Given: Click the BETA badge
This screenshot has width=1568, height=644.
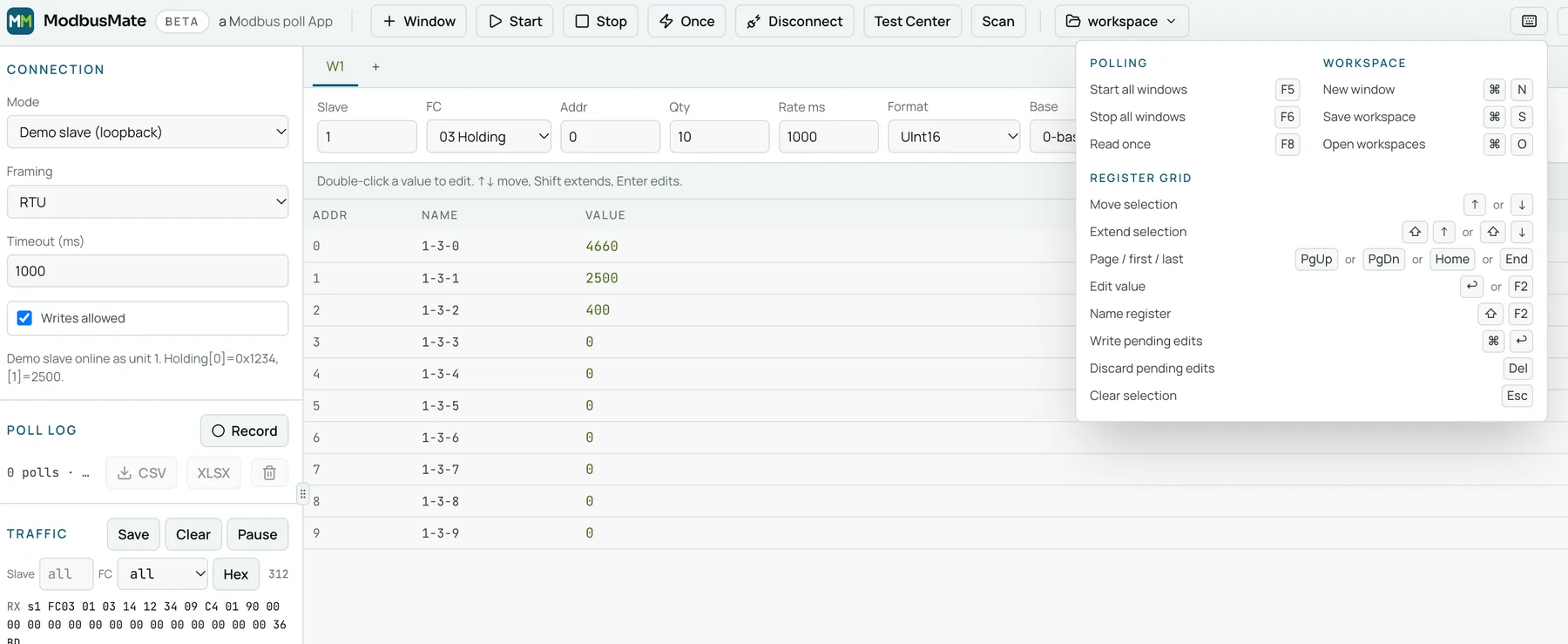Looking at the screenshot, I should pos(182,21).
